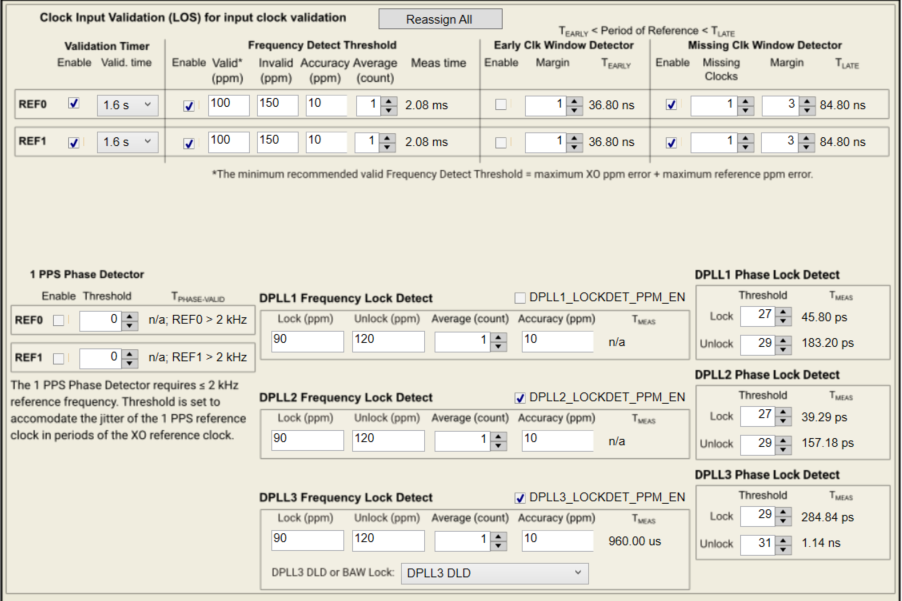Disable the Missing Clk Window Detector for REF1
This screenshot has width=902, height=601.
[670, 142]
